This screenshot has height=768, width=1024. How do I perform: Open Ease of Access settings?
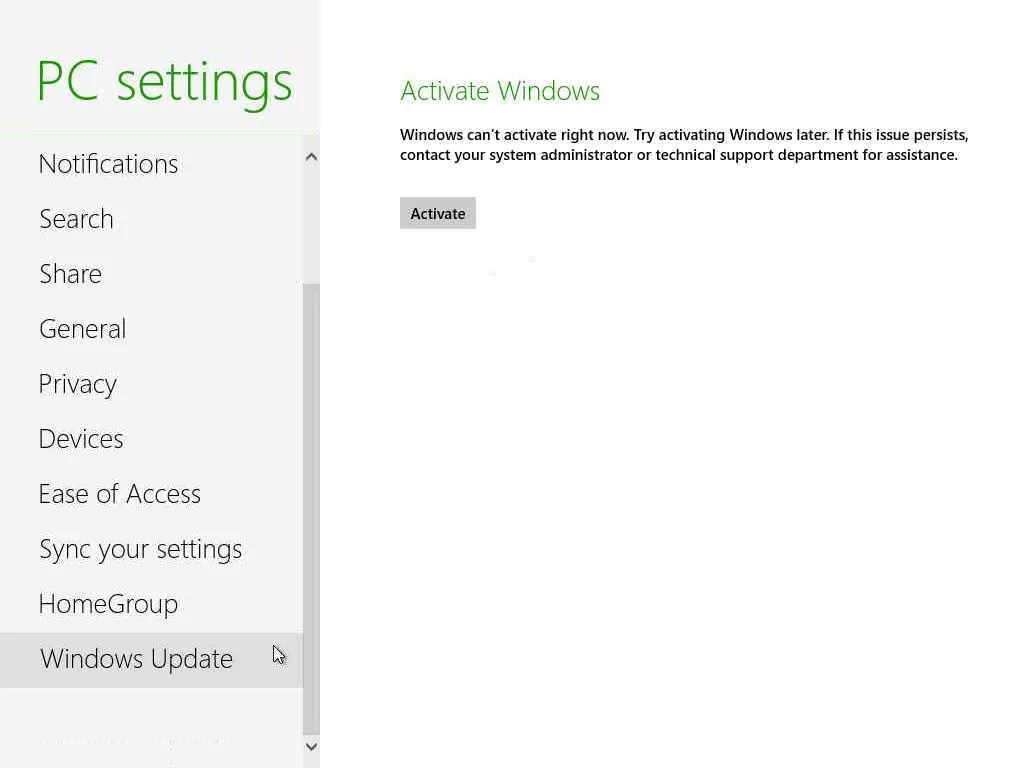152,494
